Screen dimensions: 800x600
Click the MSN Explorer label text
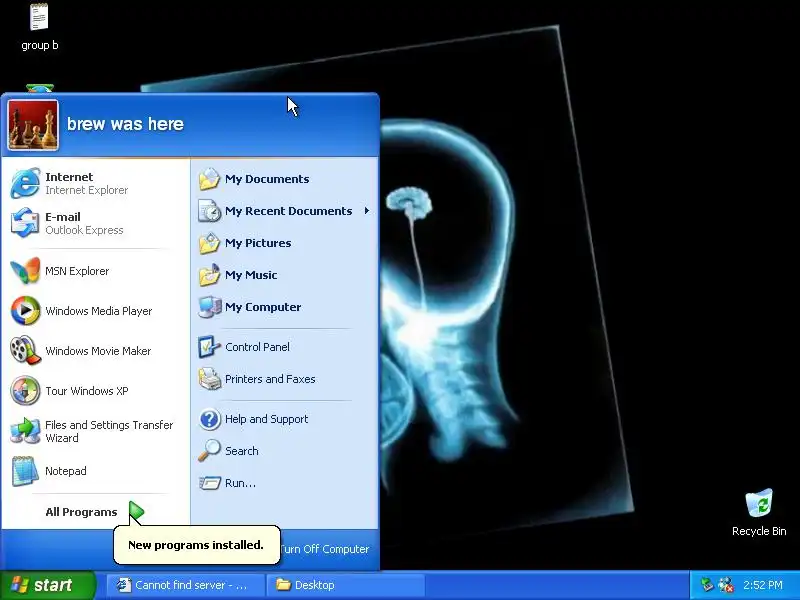(x=77, y=271)
